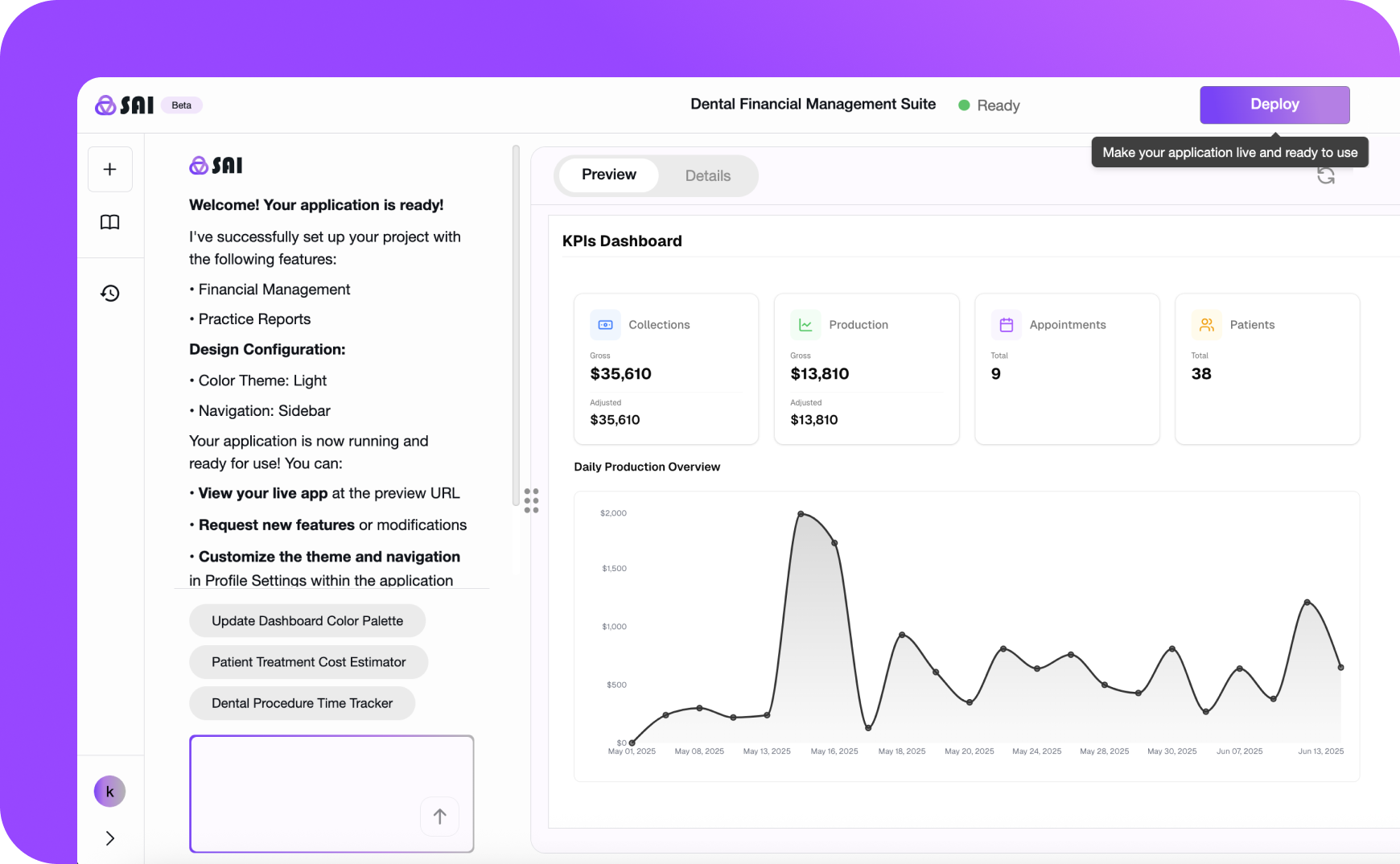Viewport: 1400px width, 864px height.
Task: Open the book documentation icon in sidebar
Action: click(110, 222)
